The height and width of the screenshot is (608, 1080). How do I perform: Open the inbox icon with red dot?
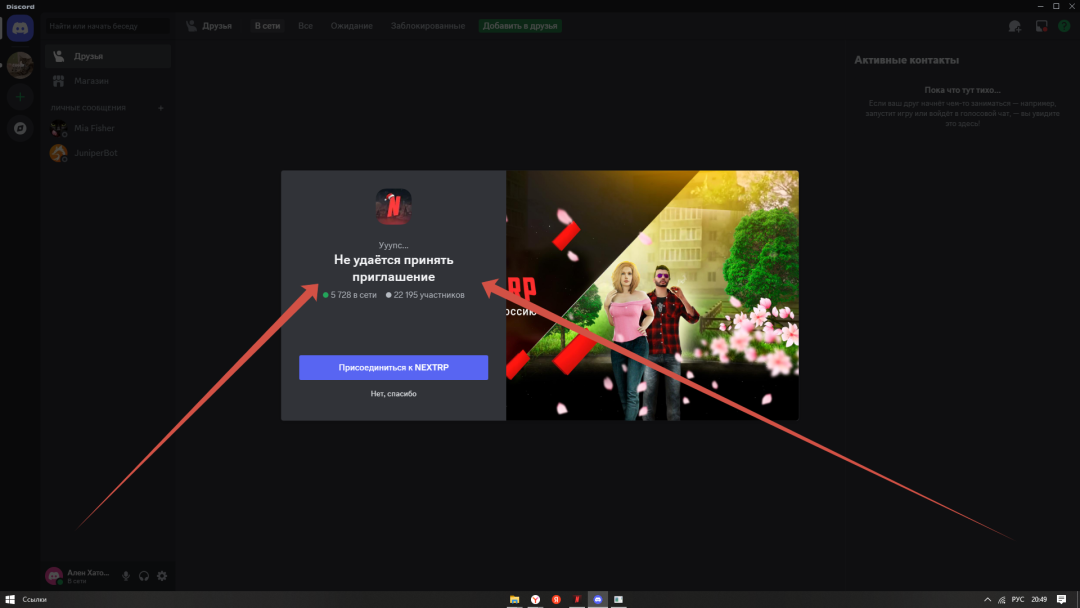(x=1041, y=26)
